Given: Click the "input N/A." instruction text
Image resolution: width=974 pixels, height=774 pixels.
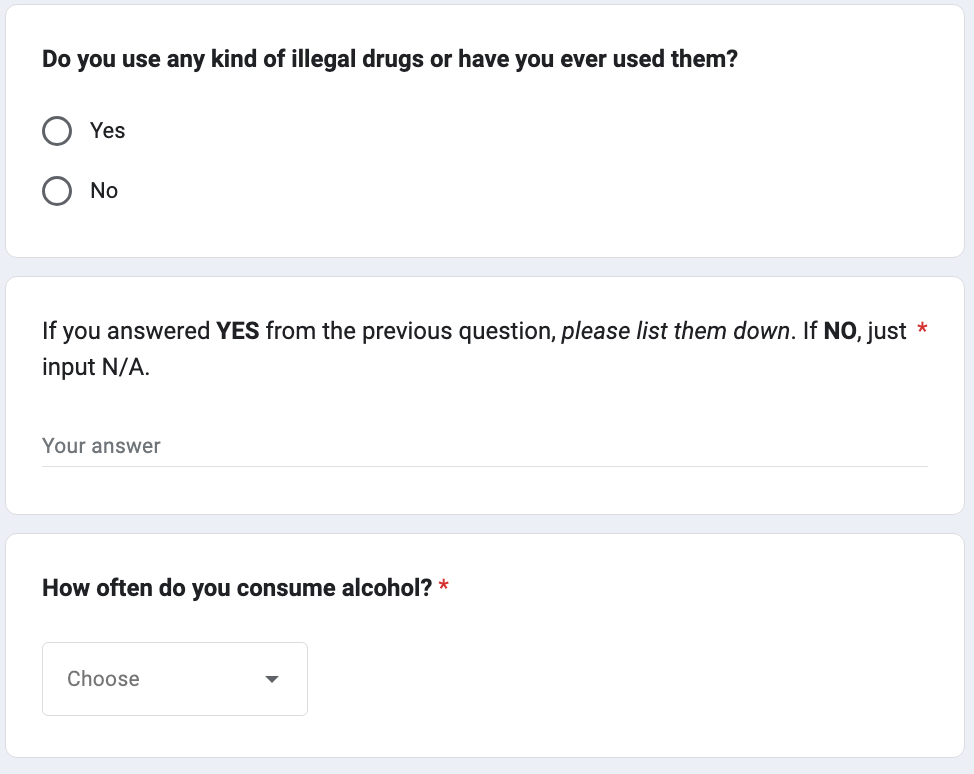Looking at the screenshot, I should click(x=96, y=367).
